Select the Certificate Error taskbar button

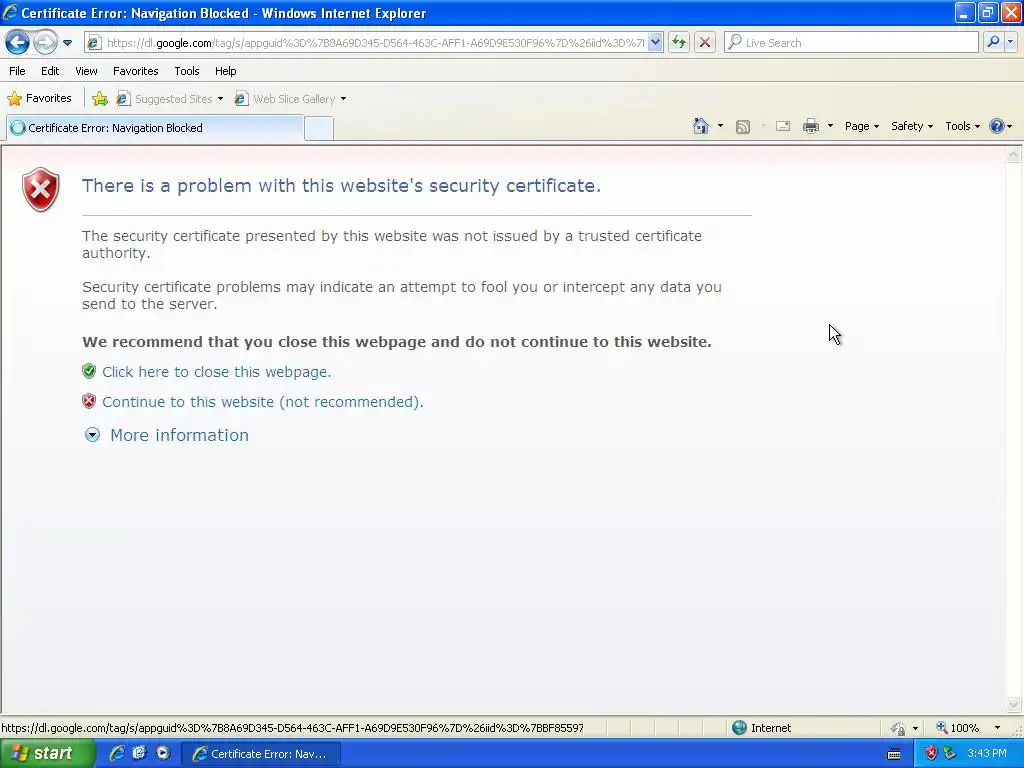click(x=260, y=754)
